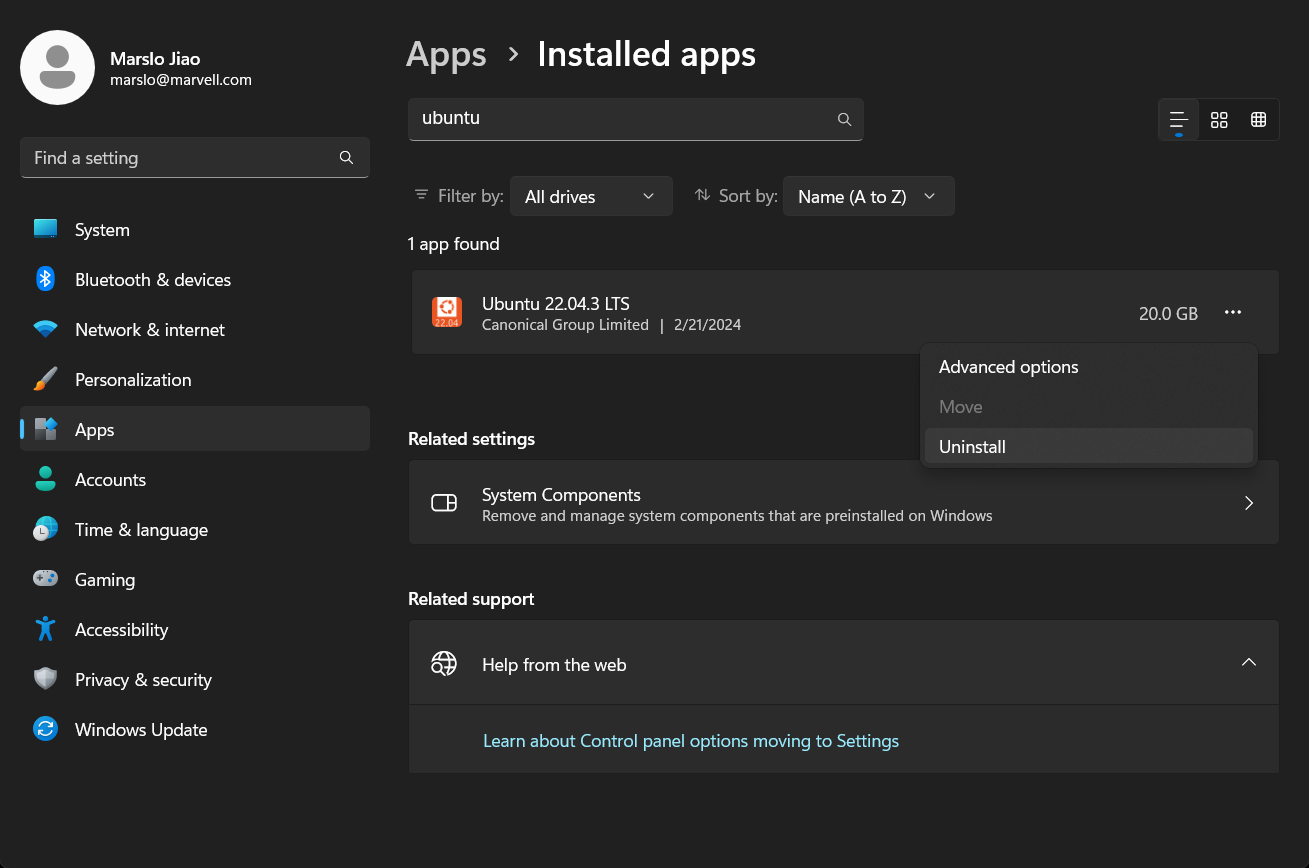Click the Related support heading
The width and height of the screenshot is (1309, 868).
point(471,599)
